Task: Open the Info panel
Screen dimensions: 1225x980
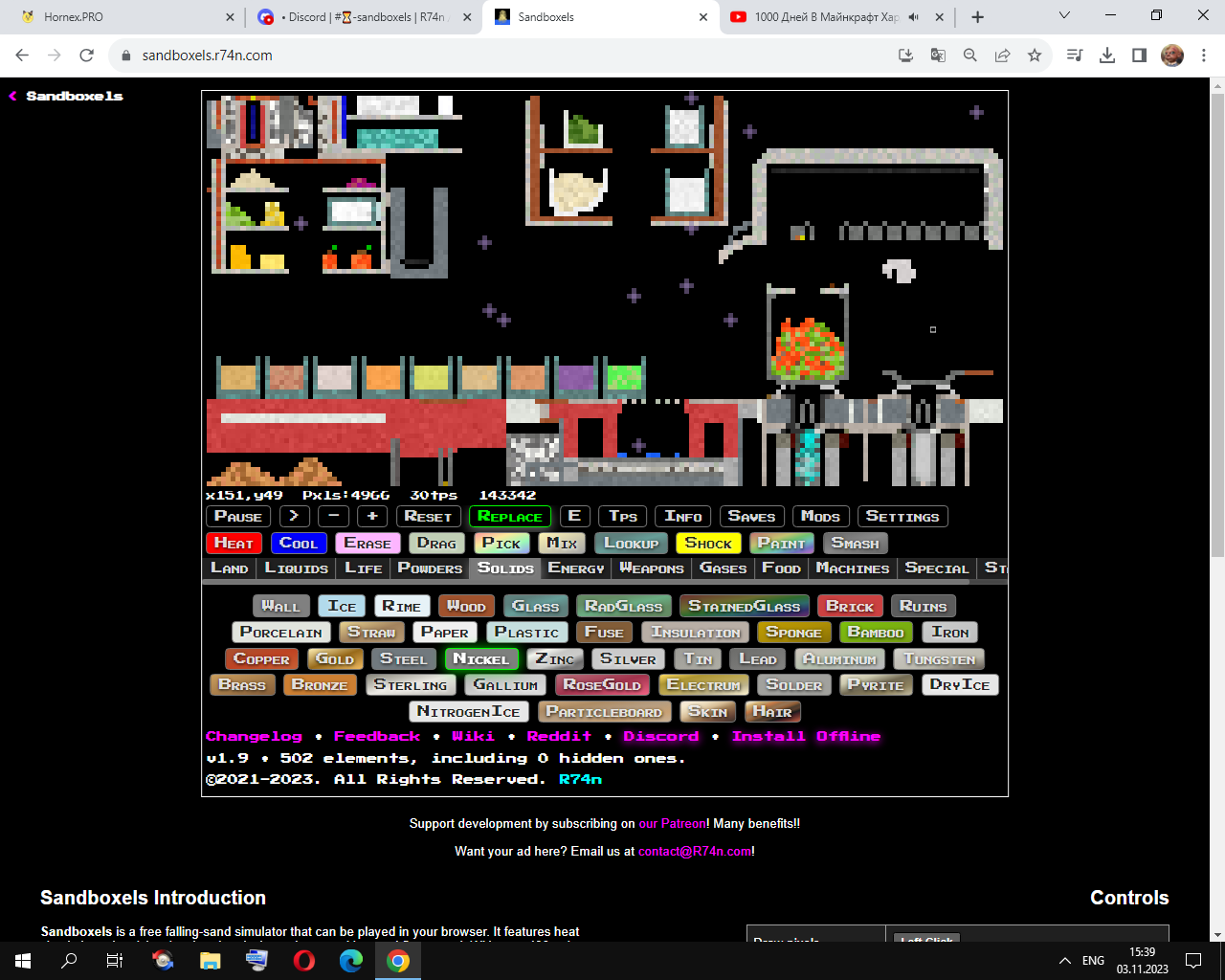Action: point(683,517)
